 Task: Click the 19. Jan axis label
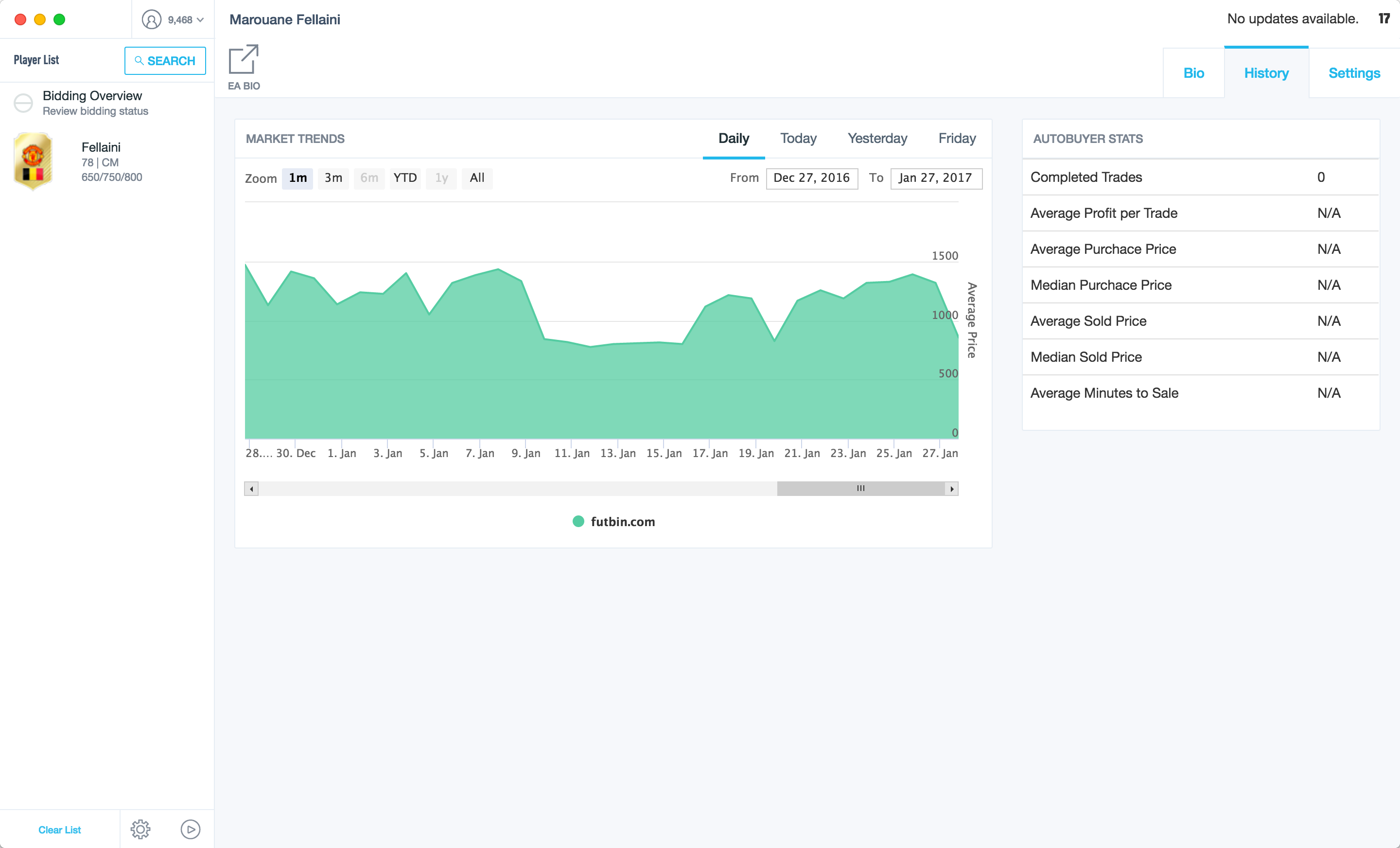(756, 453)
